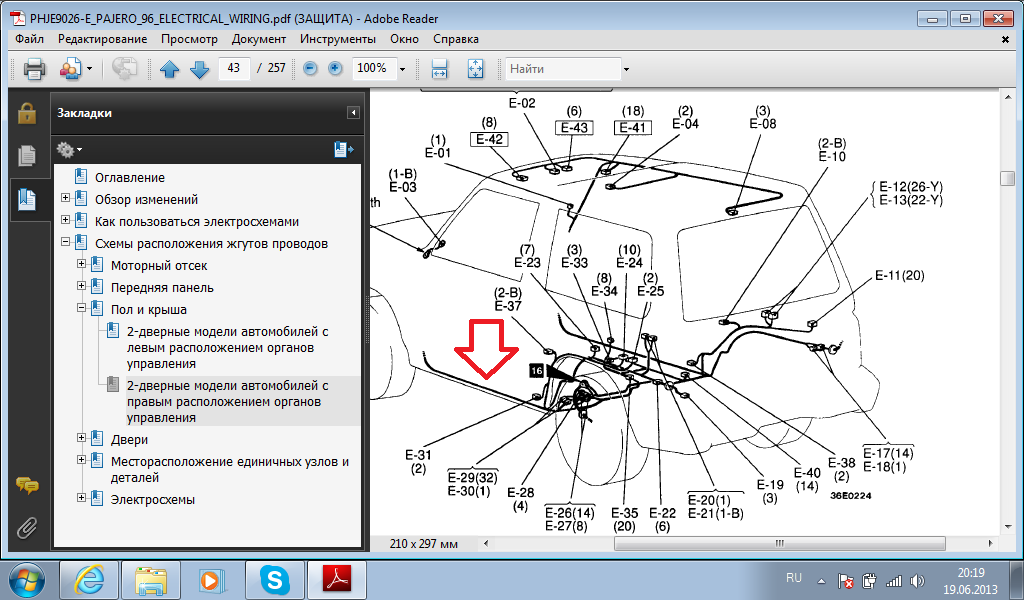
Task: Show the comments panel in sidebar
Action: pos(27,486)
